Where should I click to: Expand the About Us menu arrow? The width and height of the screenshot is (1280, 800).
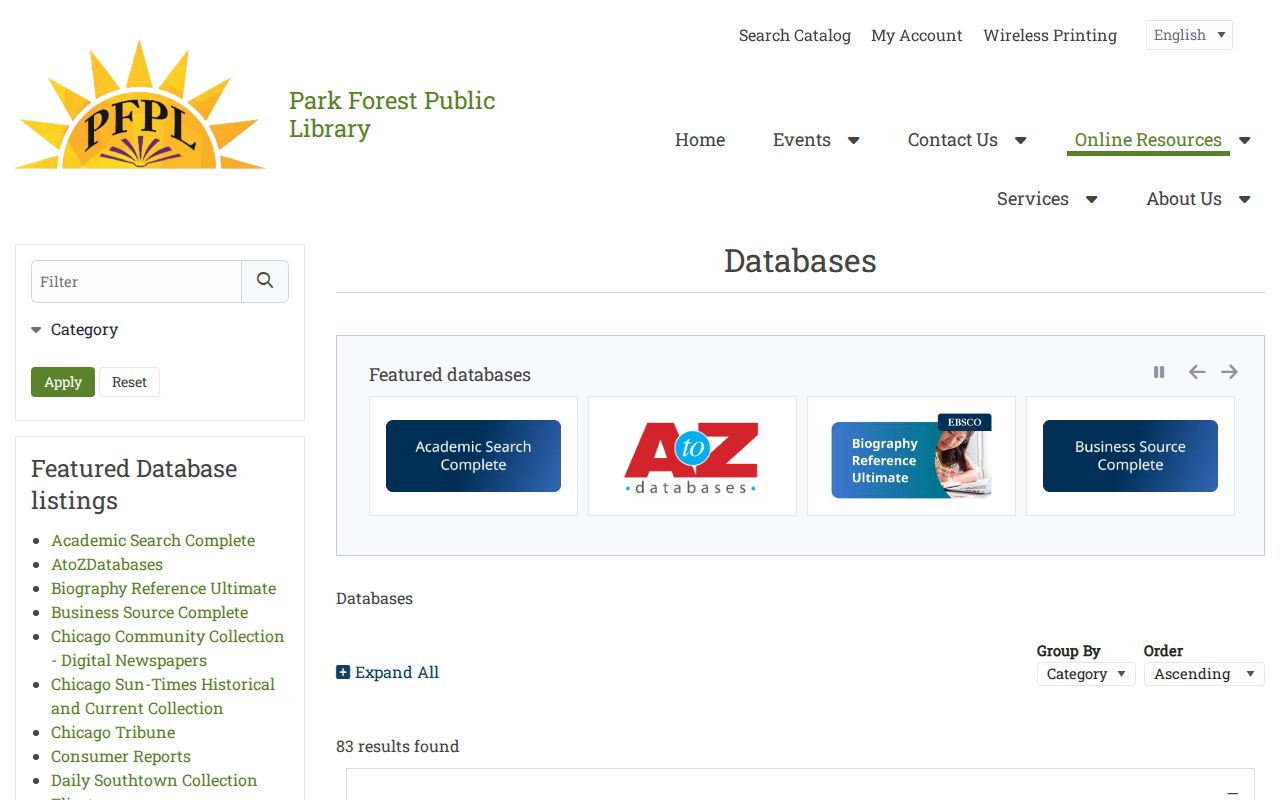[1244, 199]
